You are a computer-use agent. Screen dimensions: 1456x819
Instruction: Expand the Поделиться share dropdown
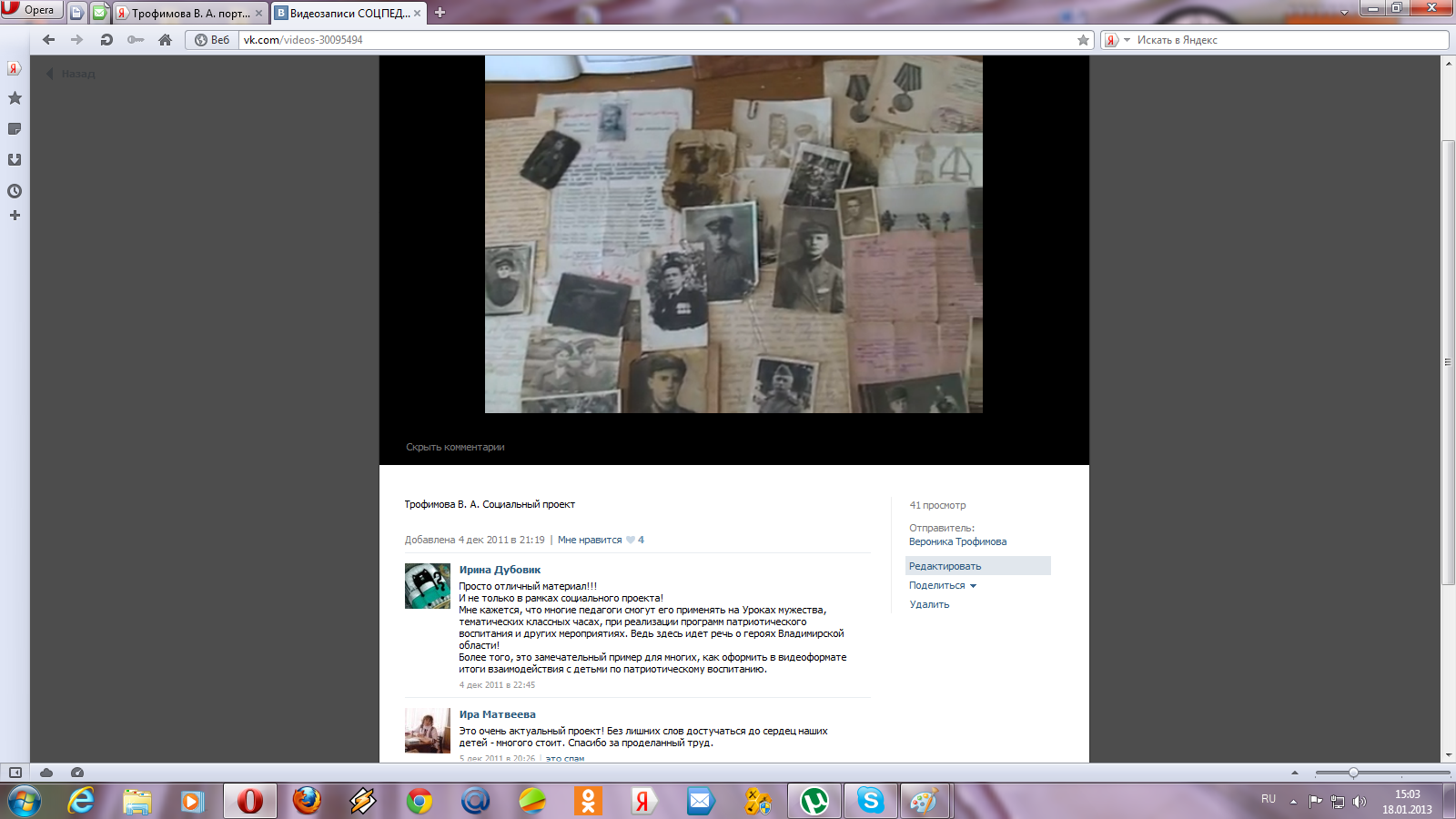(943, 586)
